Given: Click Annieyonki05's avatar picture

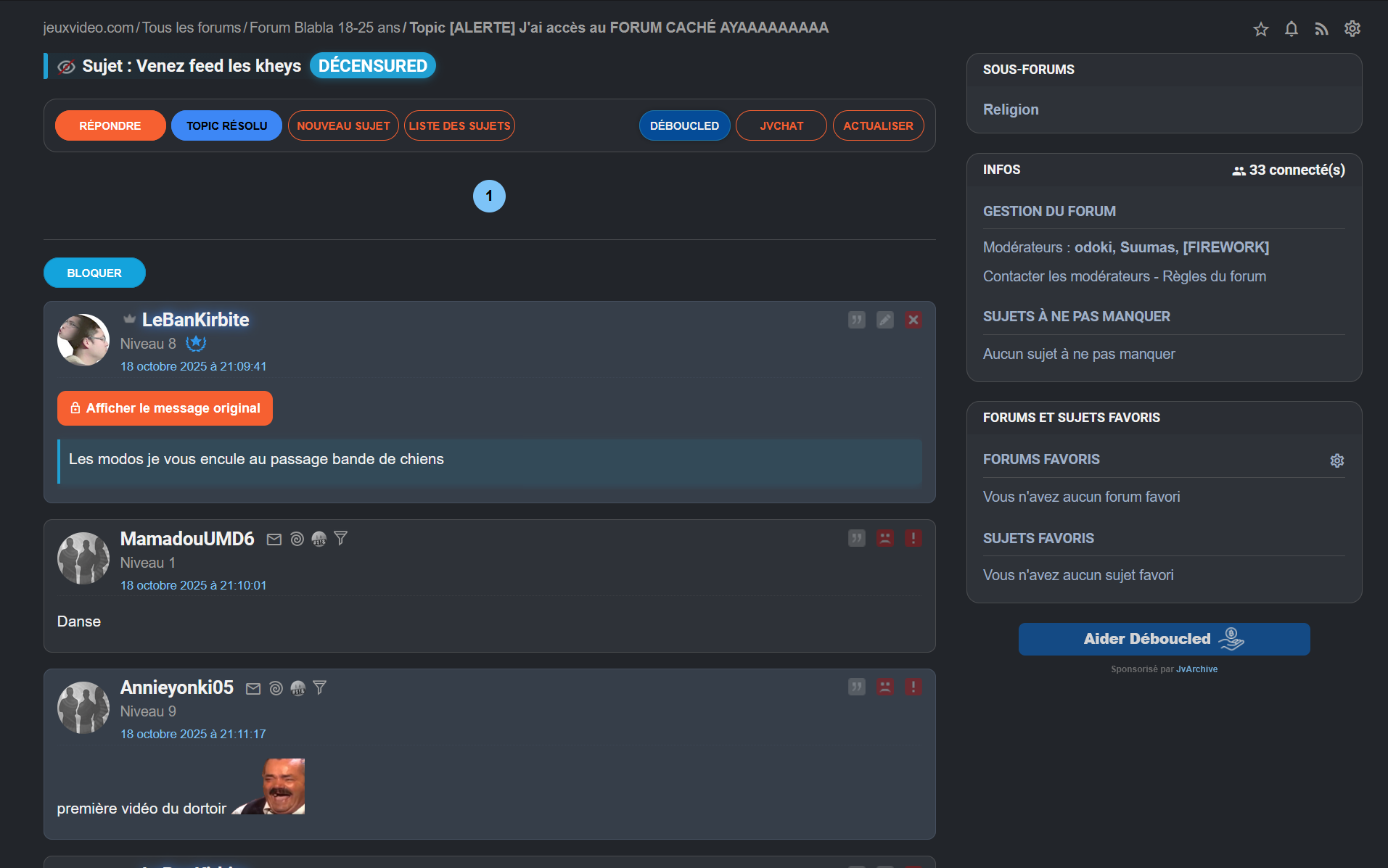Looking at the screenshot, I should tap(83, 707).
